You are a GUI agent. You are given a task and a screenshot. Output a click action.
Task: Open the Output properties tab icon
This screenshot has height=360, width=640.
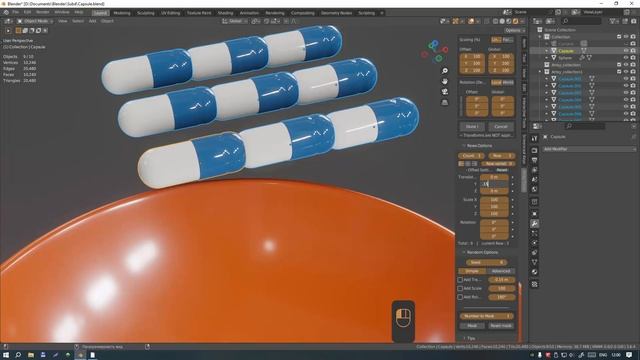click(x=534, y=160)
